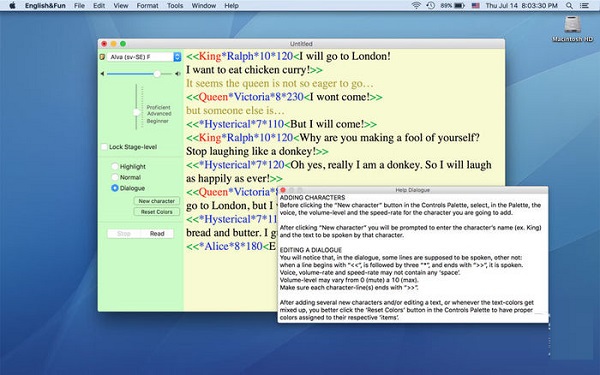Select the Dialogue radio button
600x375 pixels.
point(115,188)
